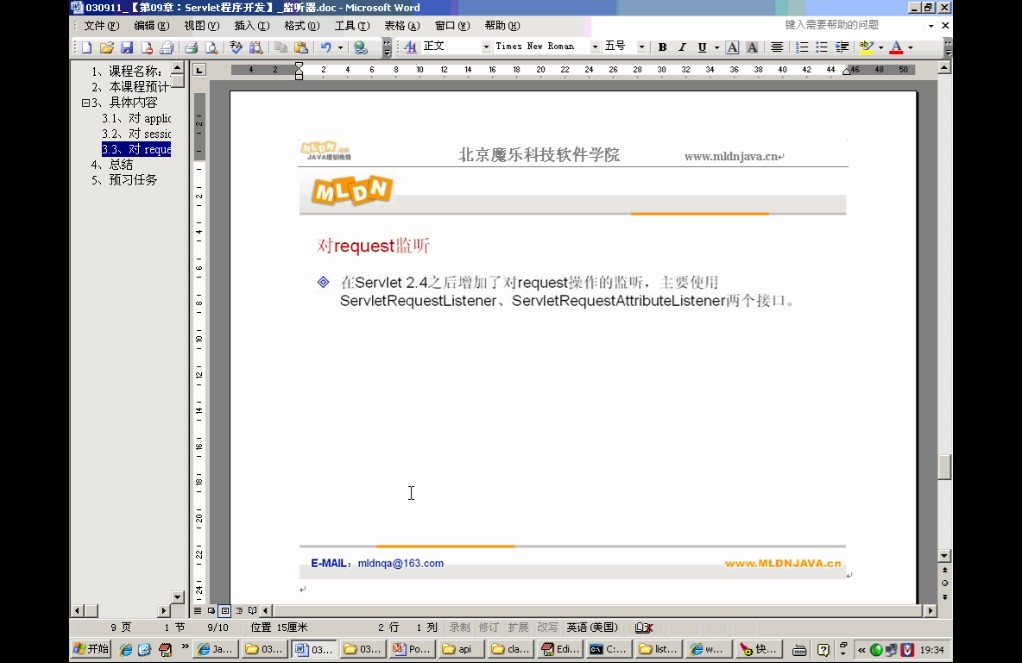Open the 格式(O) menu

pos(302,25)
